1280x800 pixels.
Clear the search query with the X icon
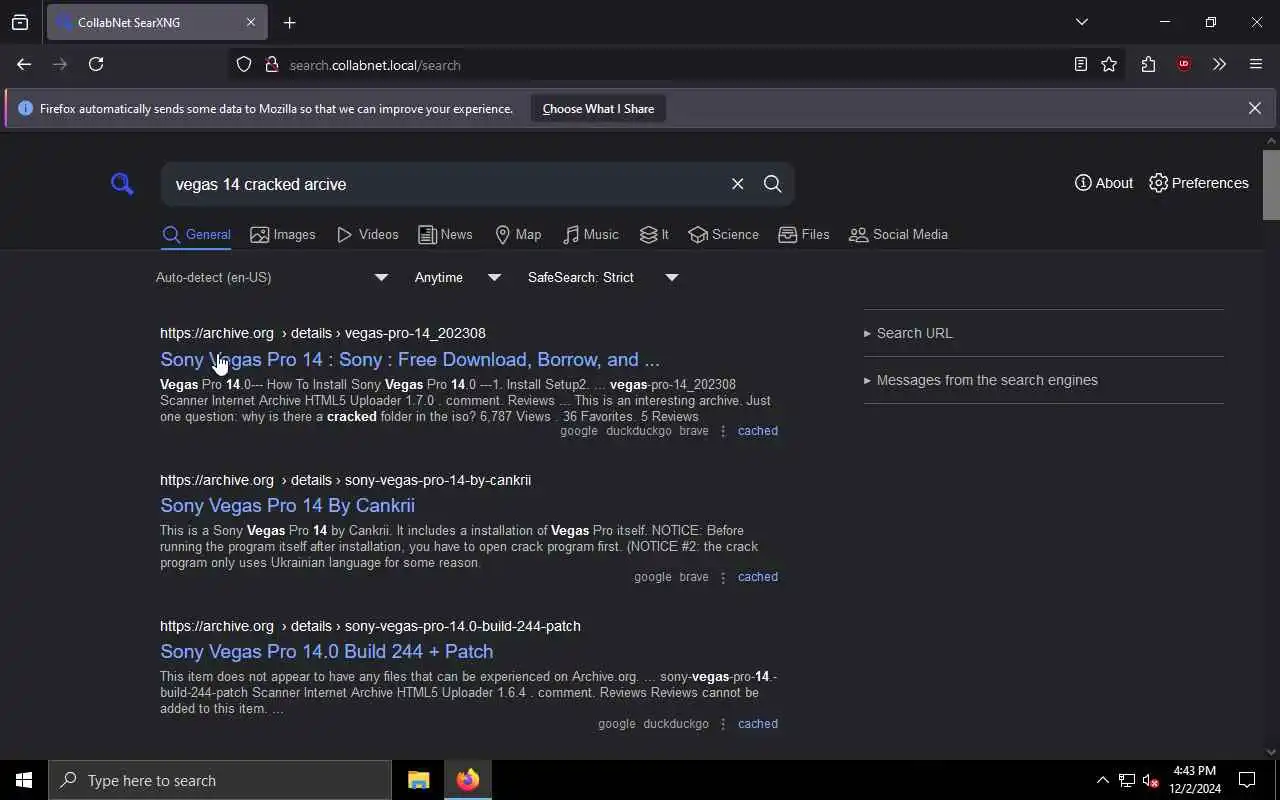tap(737, 184)
